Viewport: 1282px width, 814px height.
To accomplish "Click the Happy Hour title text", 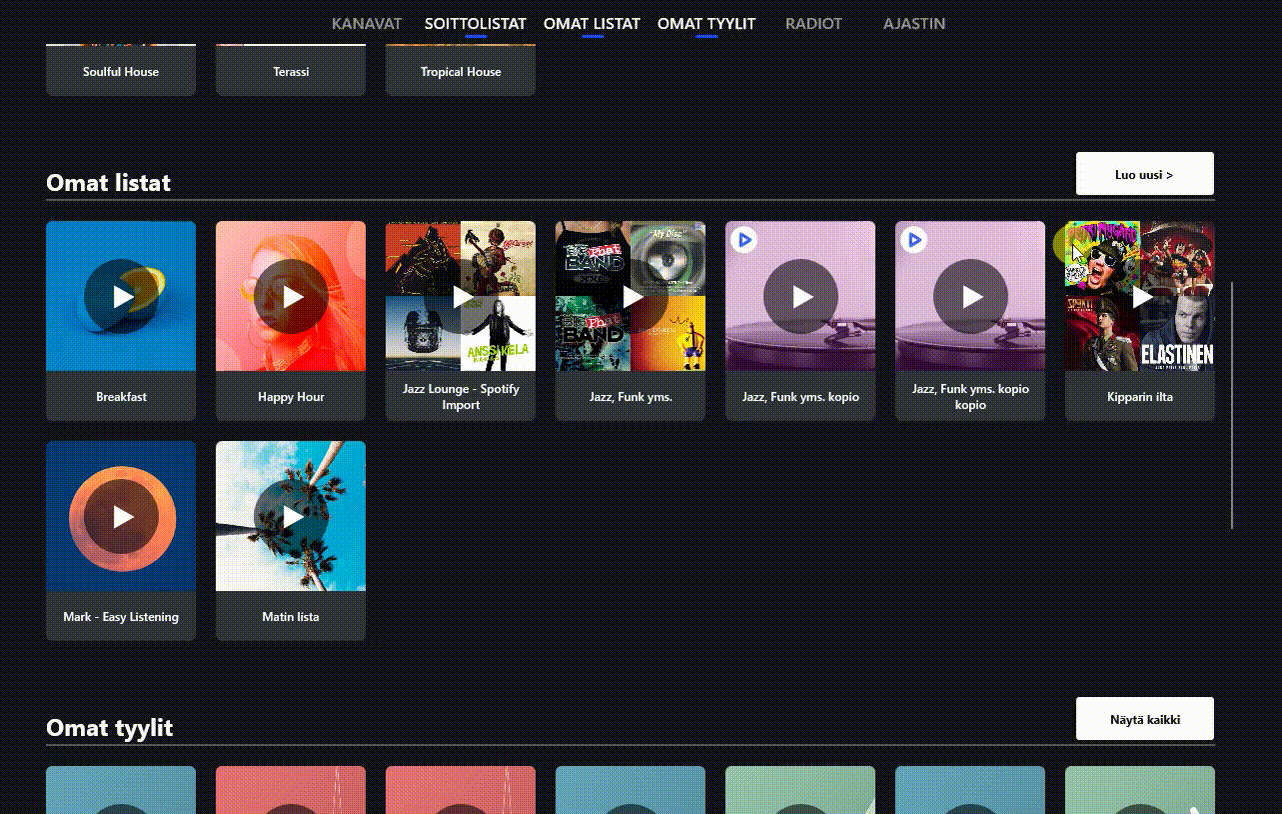I will (x=291, y=397).
